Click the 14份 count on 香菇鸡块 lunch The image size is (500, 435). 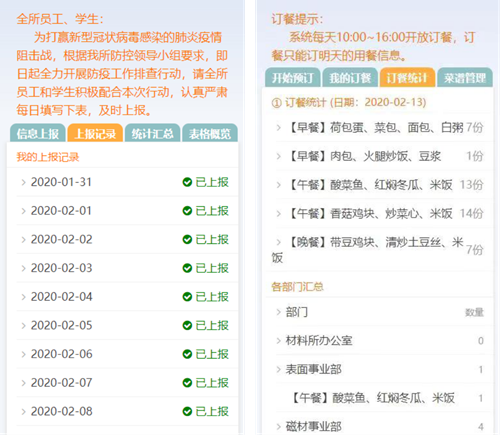472,213
